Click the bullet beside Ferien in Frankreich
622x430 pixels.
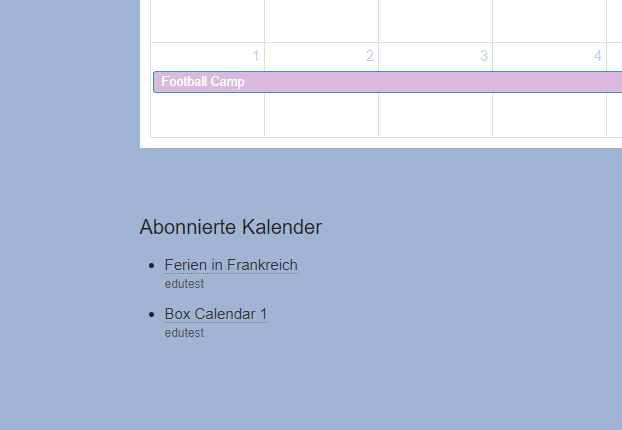point(151,266)
